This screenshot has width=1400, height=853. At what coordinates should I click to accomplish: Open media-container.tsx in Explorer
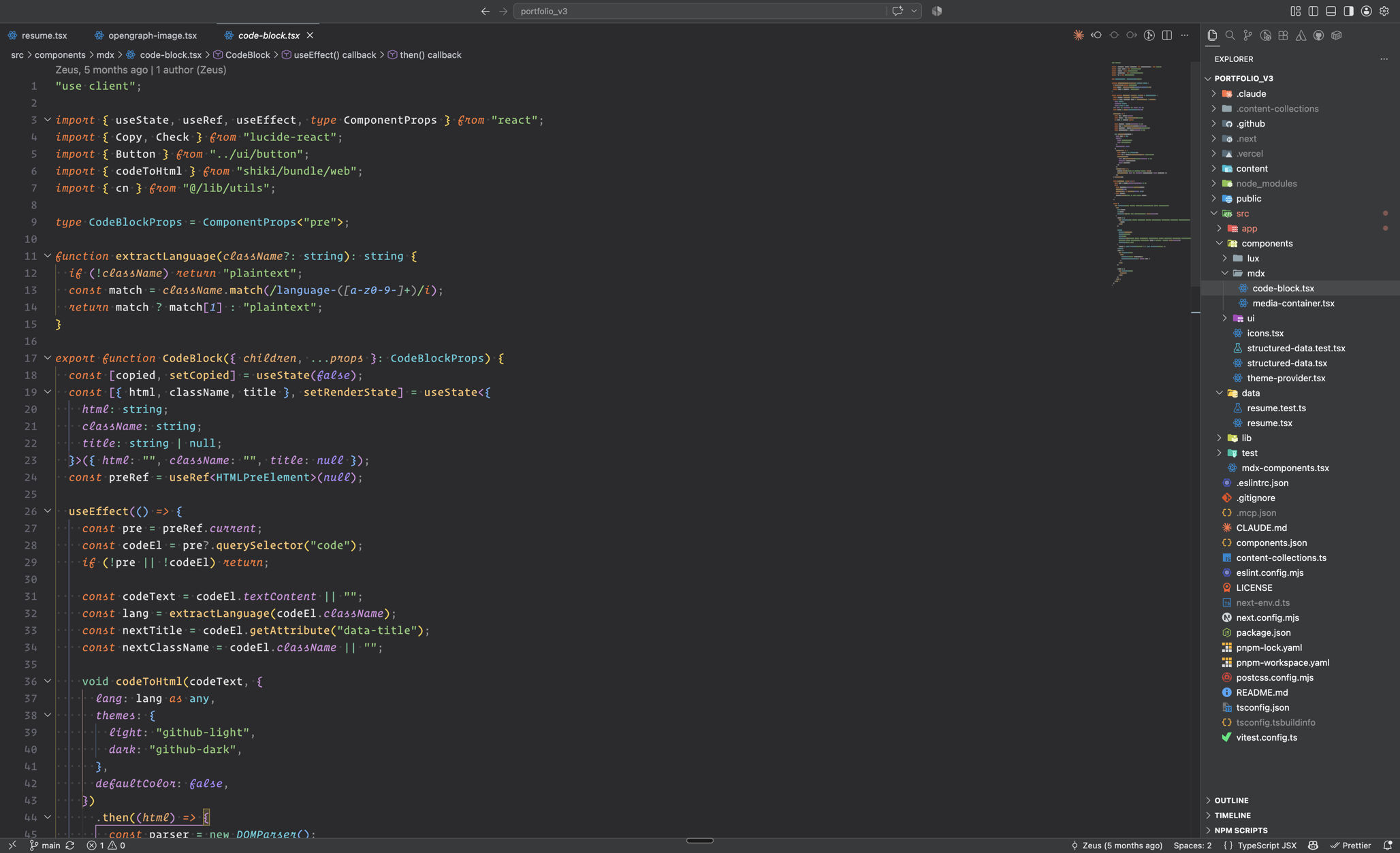click(x=1293, y=304)
